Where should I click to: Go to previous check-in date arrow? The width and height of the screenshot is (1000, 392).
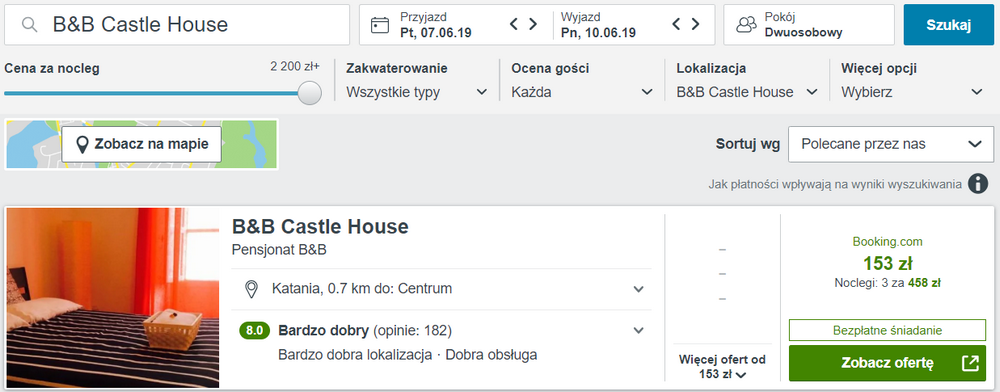click(514, 24)
